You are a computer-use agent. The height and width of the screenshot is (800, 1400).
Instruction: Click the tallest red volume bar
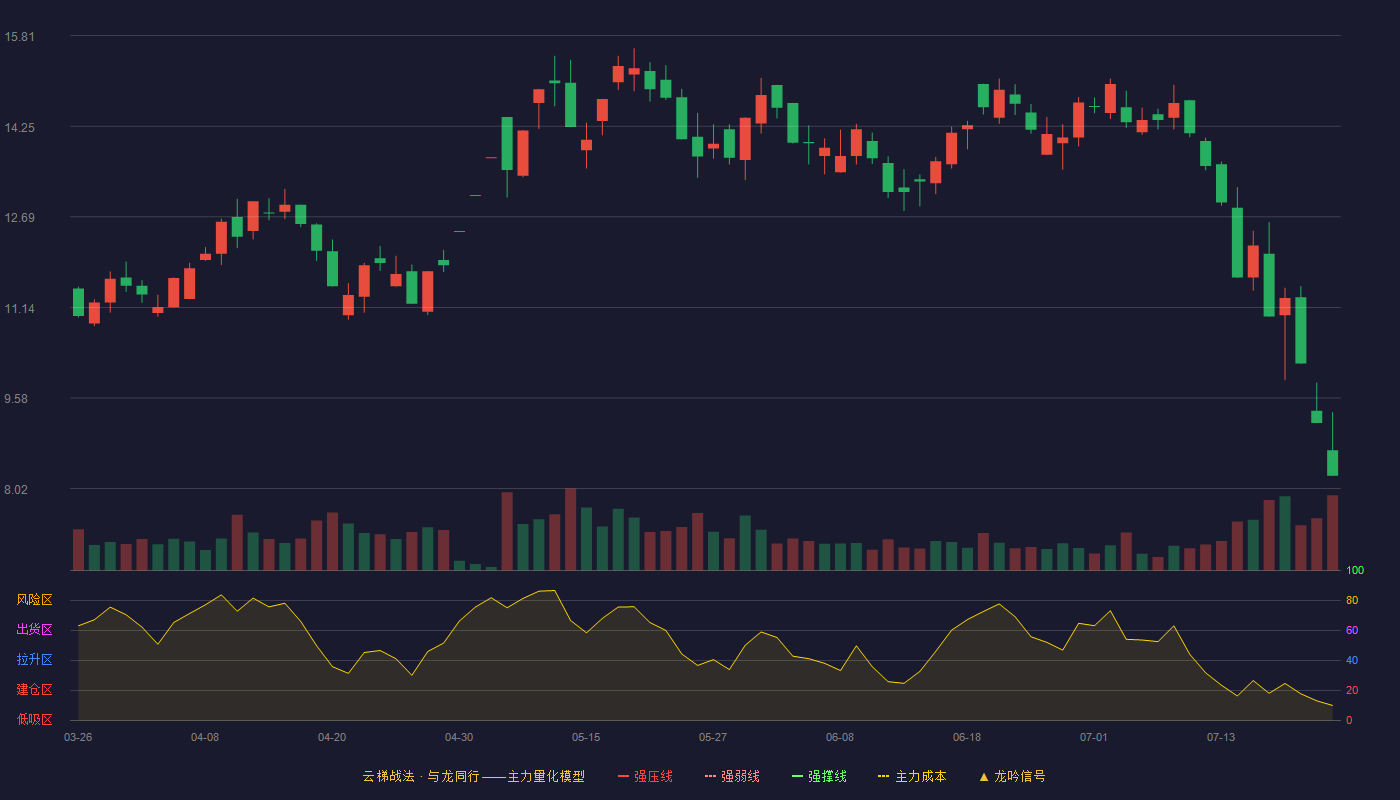570,529
